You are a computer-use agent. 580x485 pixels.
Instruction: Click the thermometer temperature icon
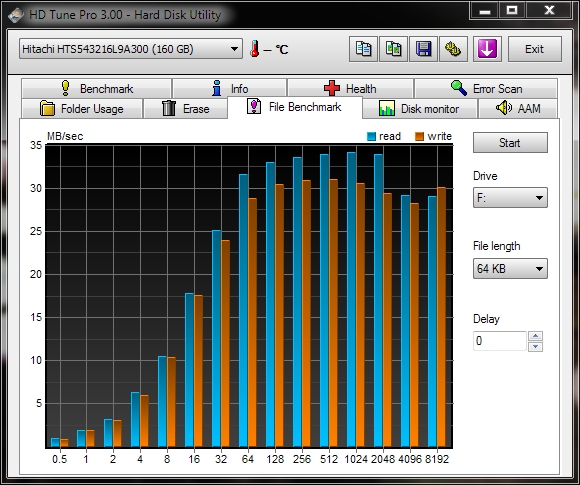tap(254, 49)
